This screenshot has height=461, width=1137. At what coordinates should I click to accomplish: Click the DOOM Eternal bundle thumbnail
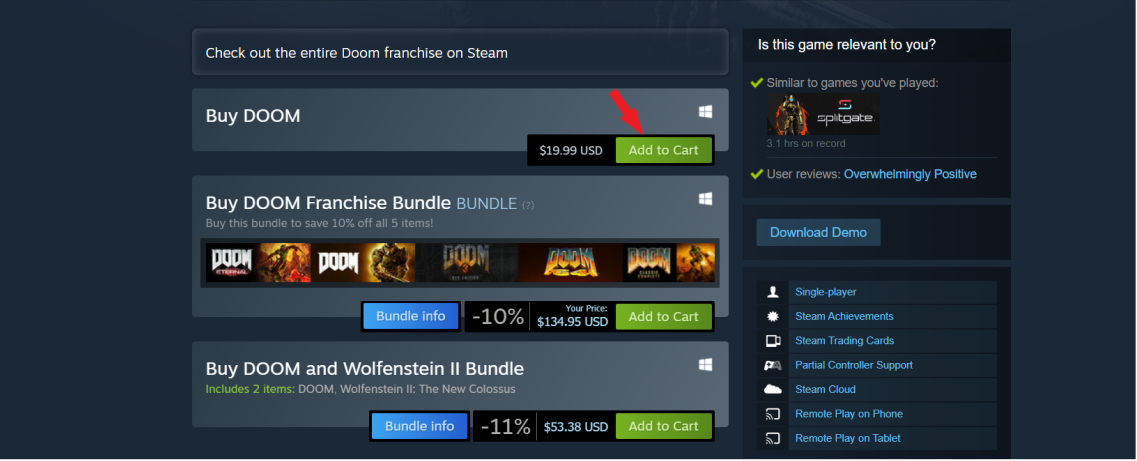coord(258,262)
